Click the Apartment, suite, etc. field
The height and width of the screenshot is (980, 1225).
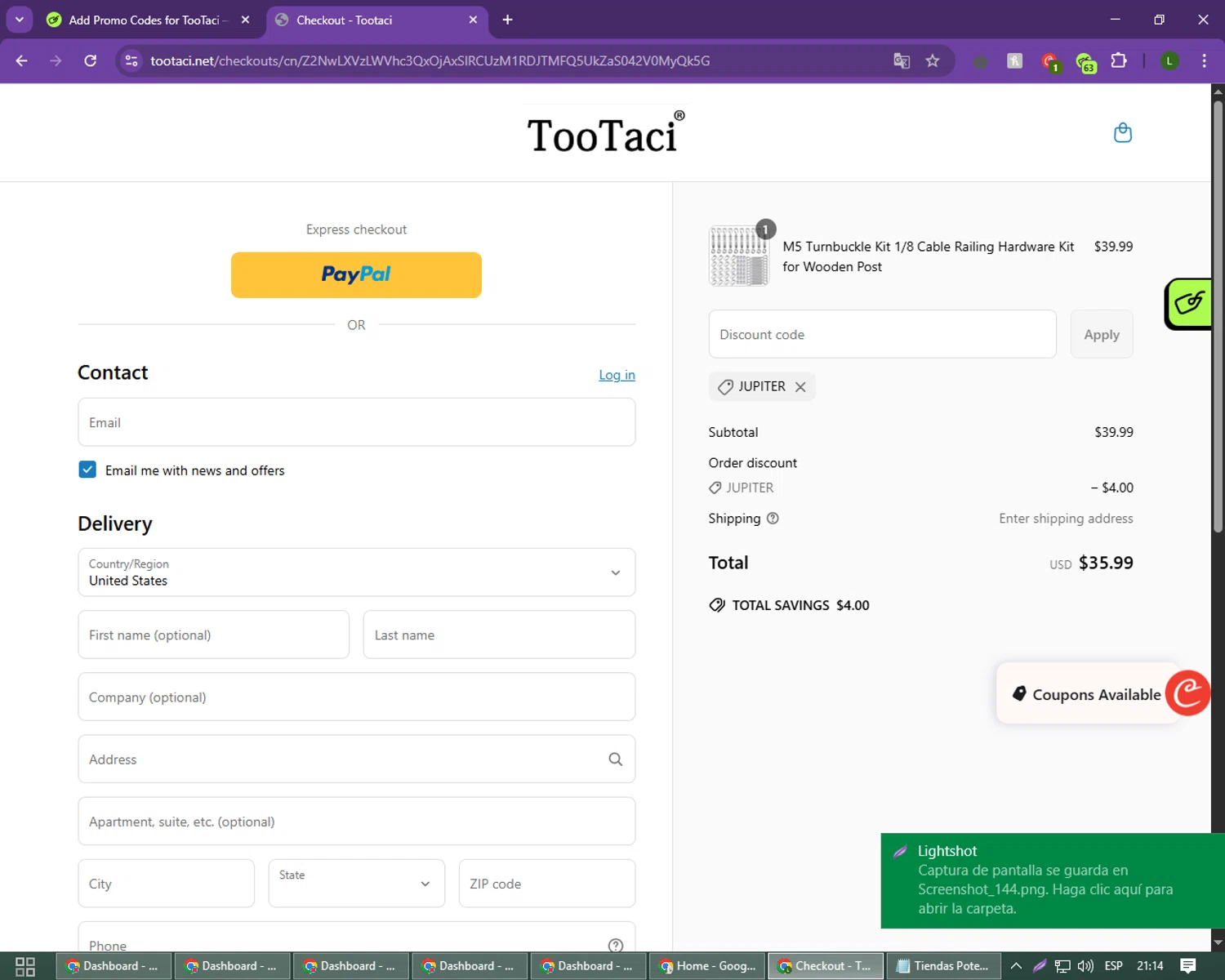(357, 822)
